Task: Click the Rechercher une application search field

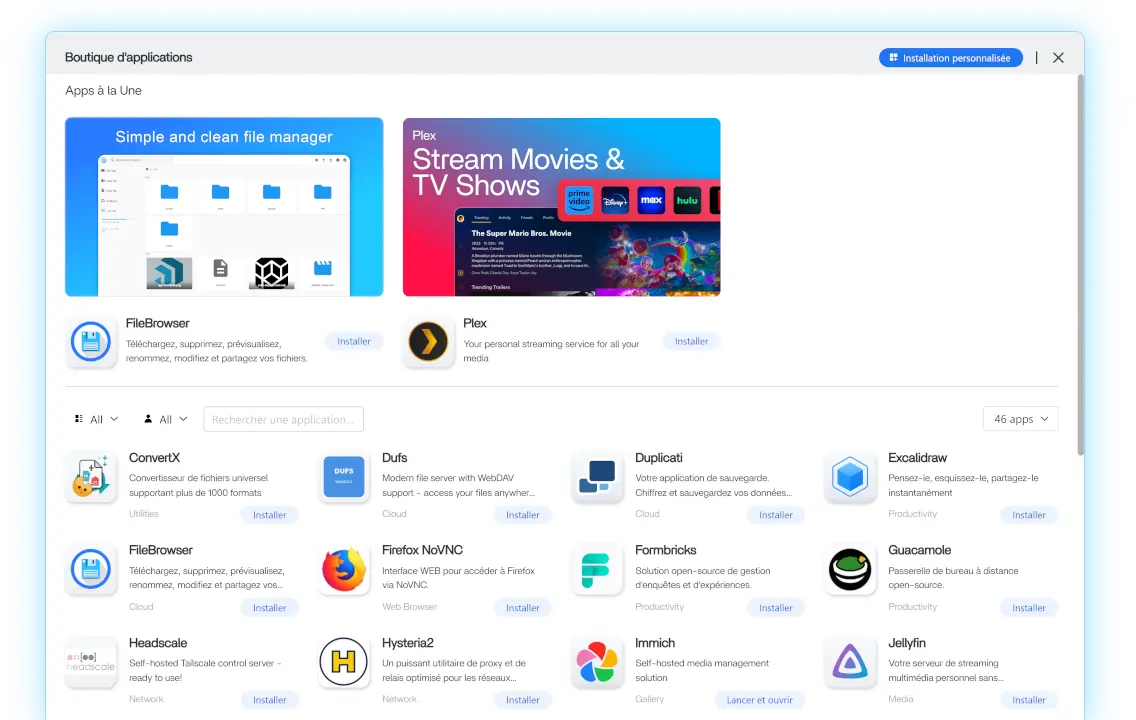Action: 283,419
